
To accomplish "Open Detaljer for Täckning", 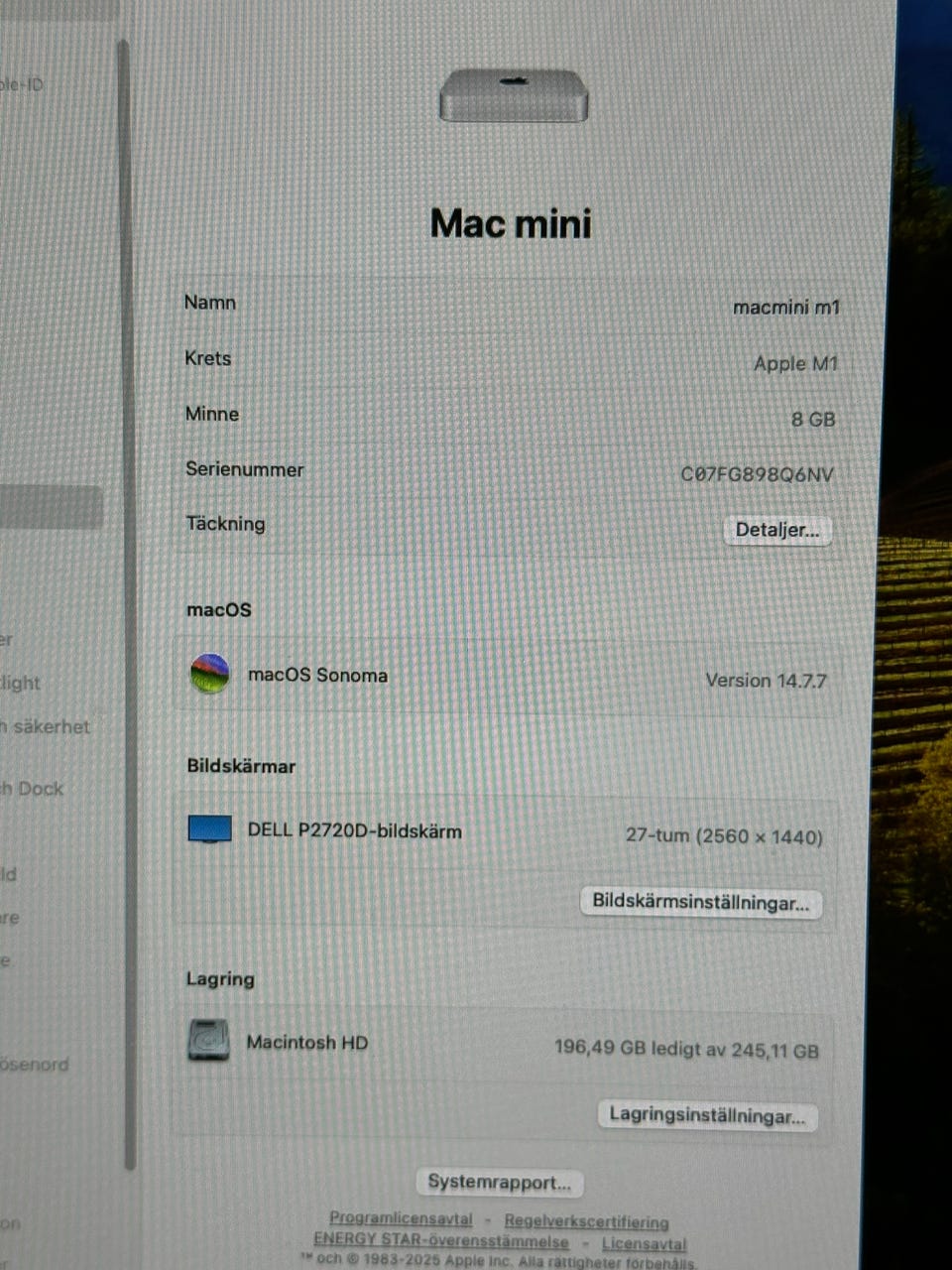I will click(777, 530).
